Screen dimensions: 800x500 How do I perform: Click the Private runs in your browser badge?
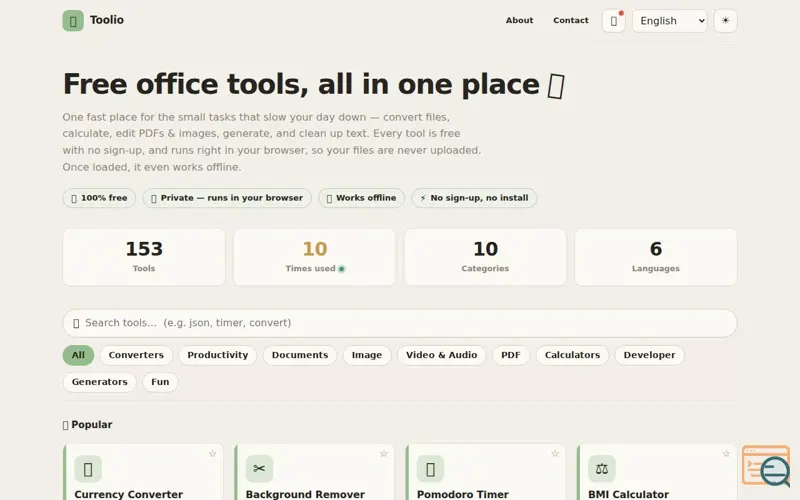click(x=227, y=198)
